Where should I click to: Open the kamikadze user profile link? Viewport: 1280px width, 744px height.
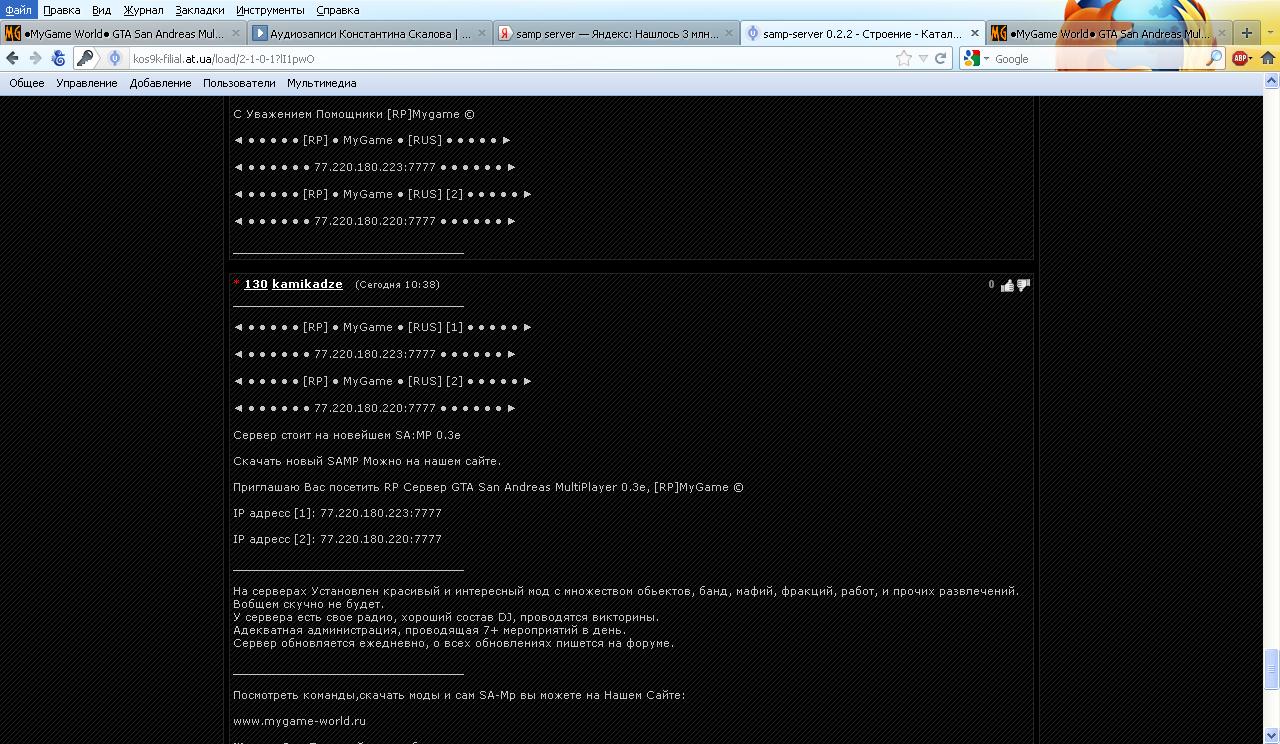307,284
